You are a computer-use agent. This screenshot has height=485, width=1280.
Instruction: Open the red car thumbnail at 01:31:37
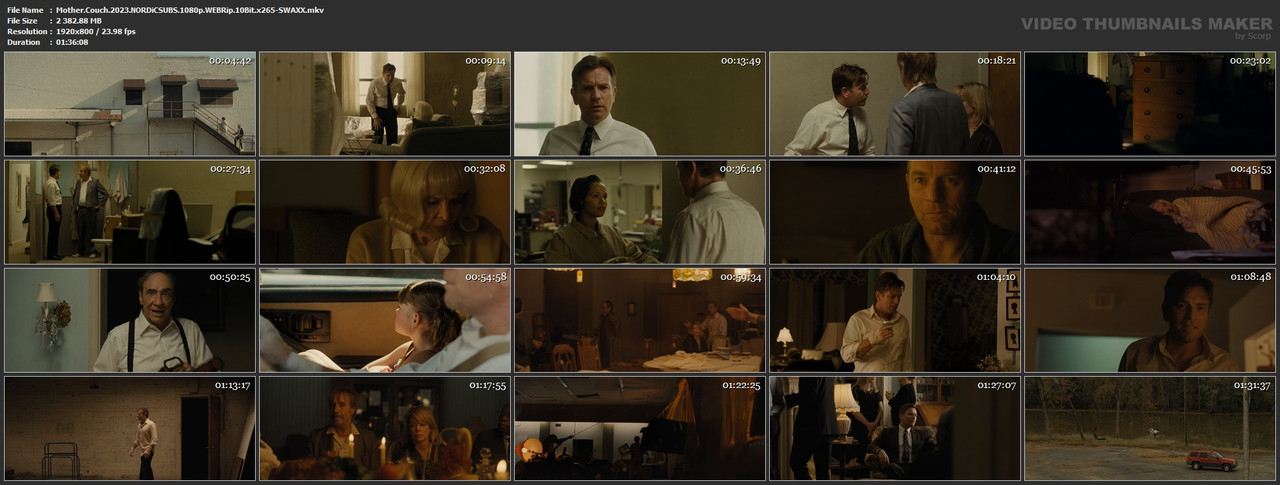point(1150,428)
